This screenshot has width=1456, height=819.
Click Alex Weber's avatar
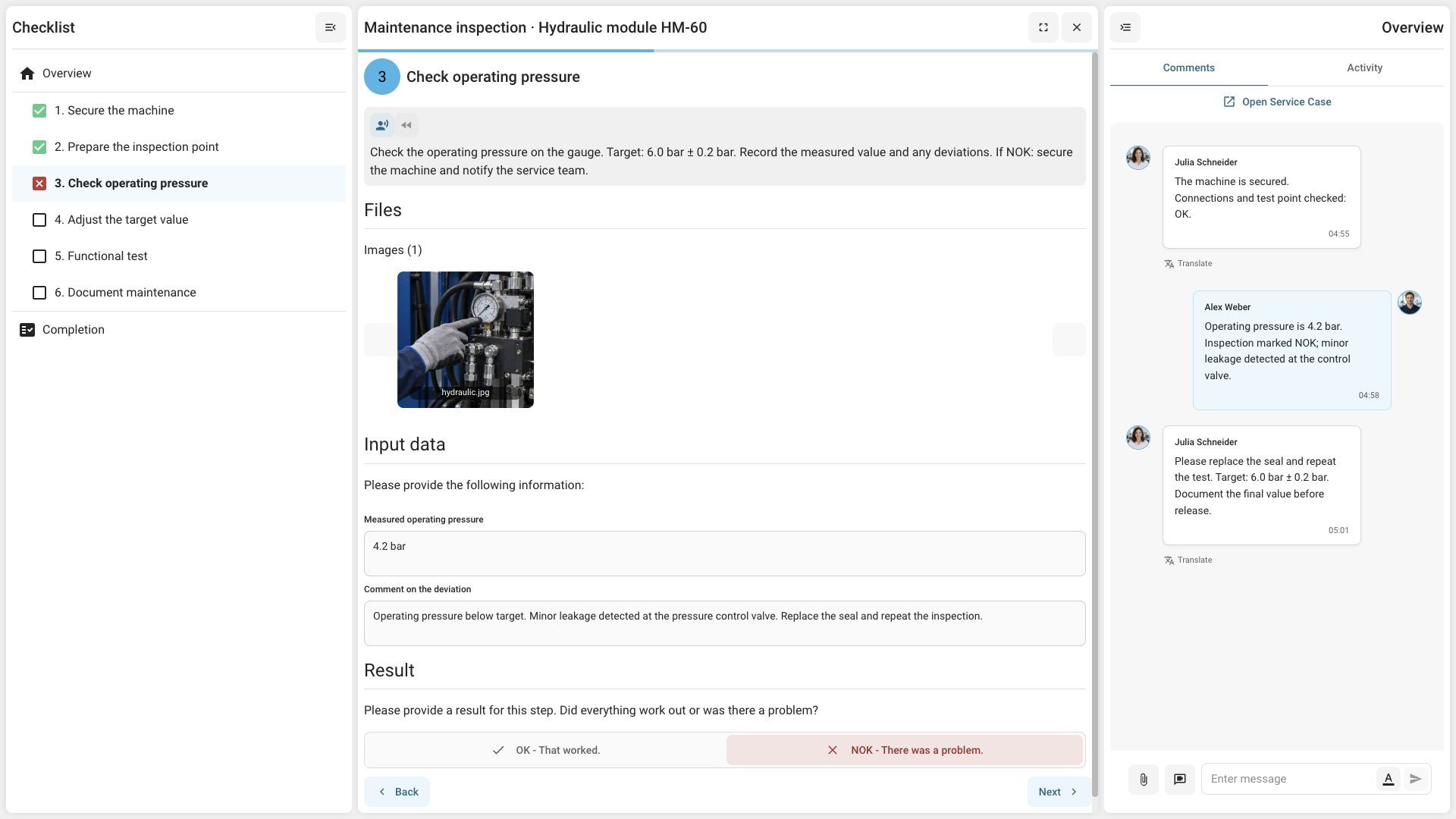[1410, 303]
